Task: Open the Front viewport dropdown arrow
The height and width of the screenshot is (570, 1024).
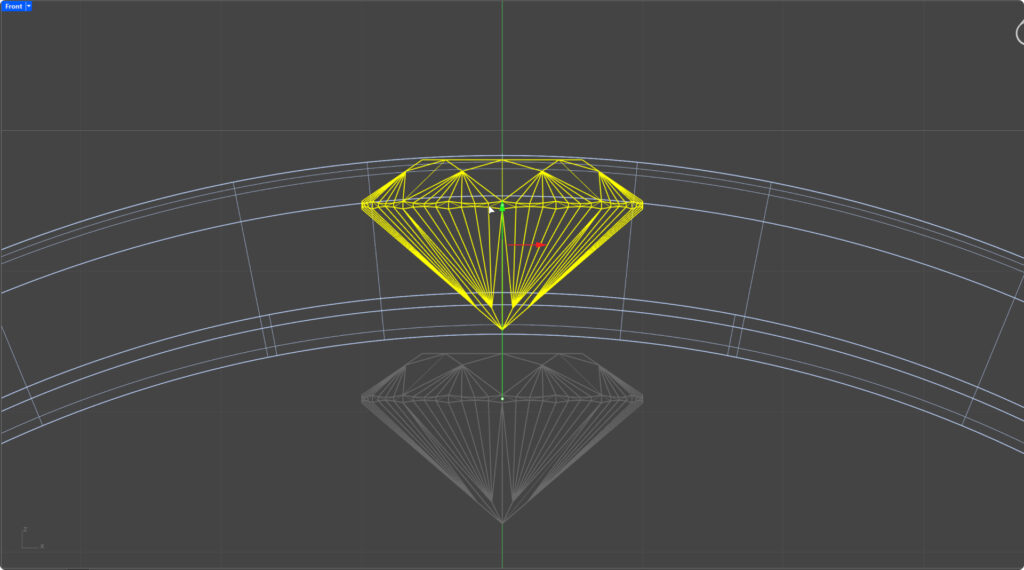Action: pos(29,6)
